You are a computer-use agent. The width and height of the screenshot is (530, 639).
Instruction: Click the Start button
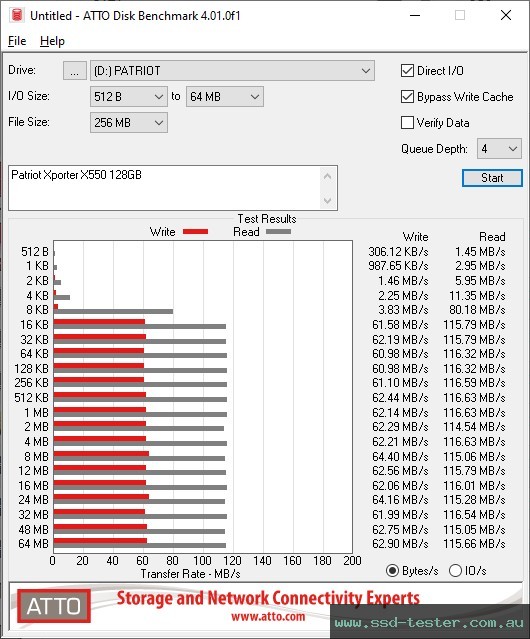point(492,178)
